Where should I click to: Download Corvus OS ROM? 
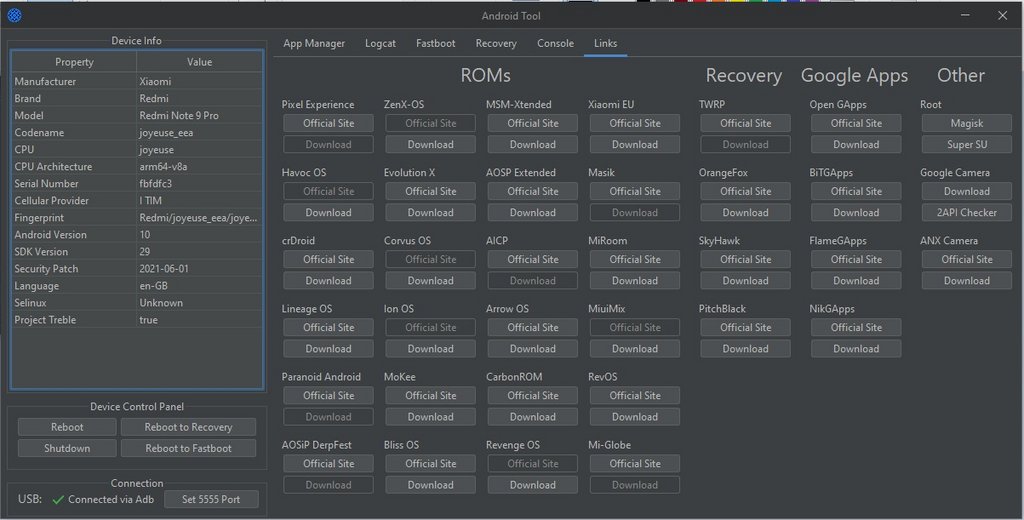(430, 280)
